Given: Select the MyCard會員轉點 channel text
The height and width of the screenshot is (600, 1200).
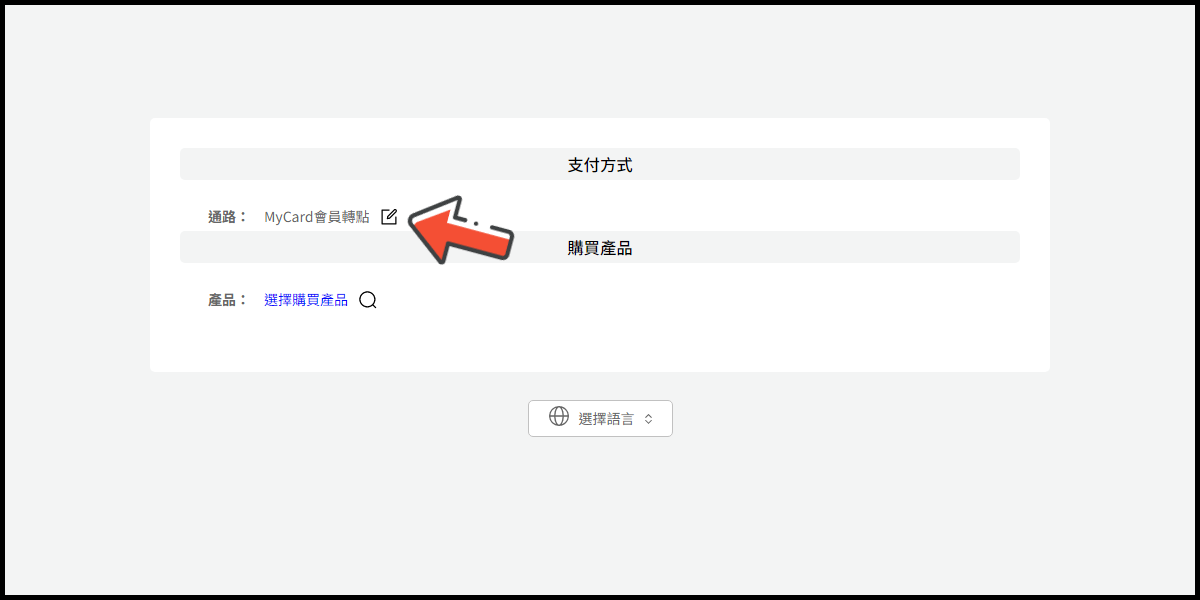Looking at the screenshot, I should (317, 217).
